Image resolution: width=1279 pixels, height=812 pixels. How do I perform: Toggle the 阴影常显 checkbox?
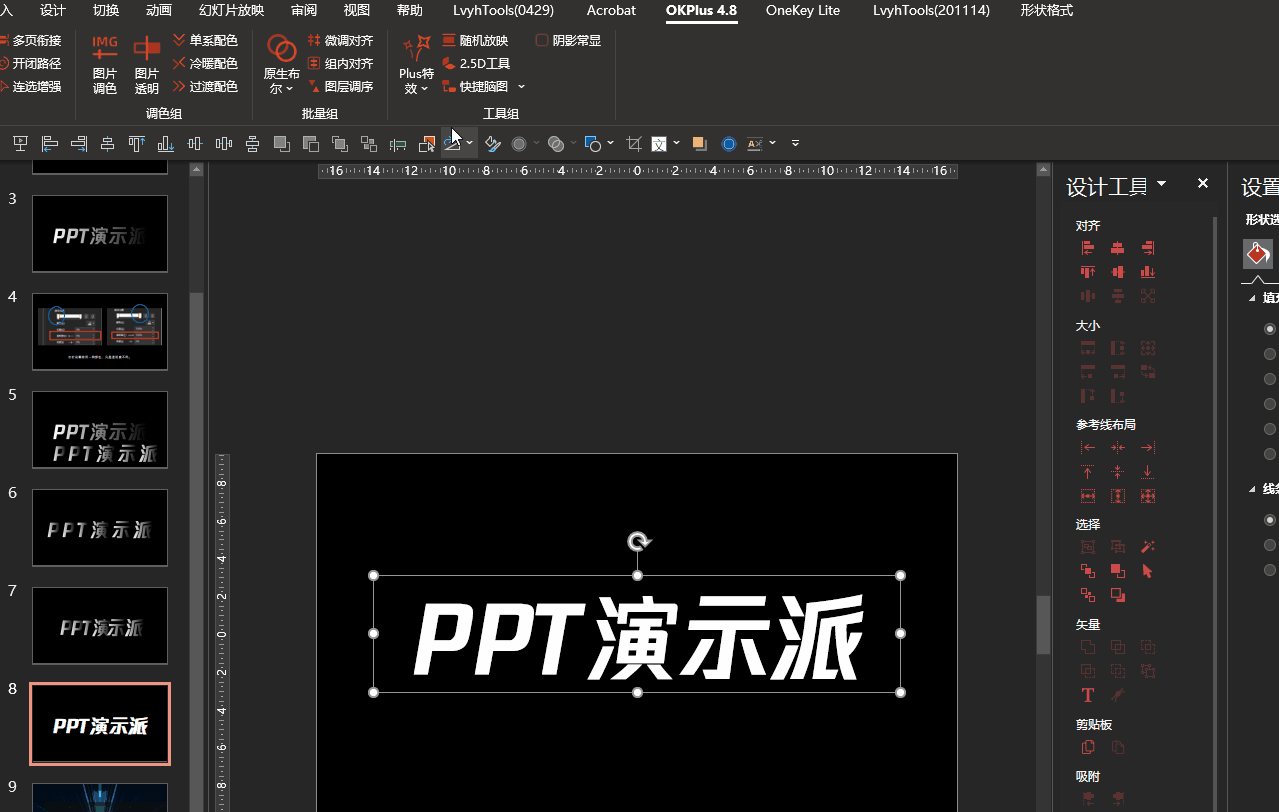[x=542, y=41]
